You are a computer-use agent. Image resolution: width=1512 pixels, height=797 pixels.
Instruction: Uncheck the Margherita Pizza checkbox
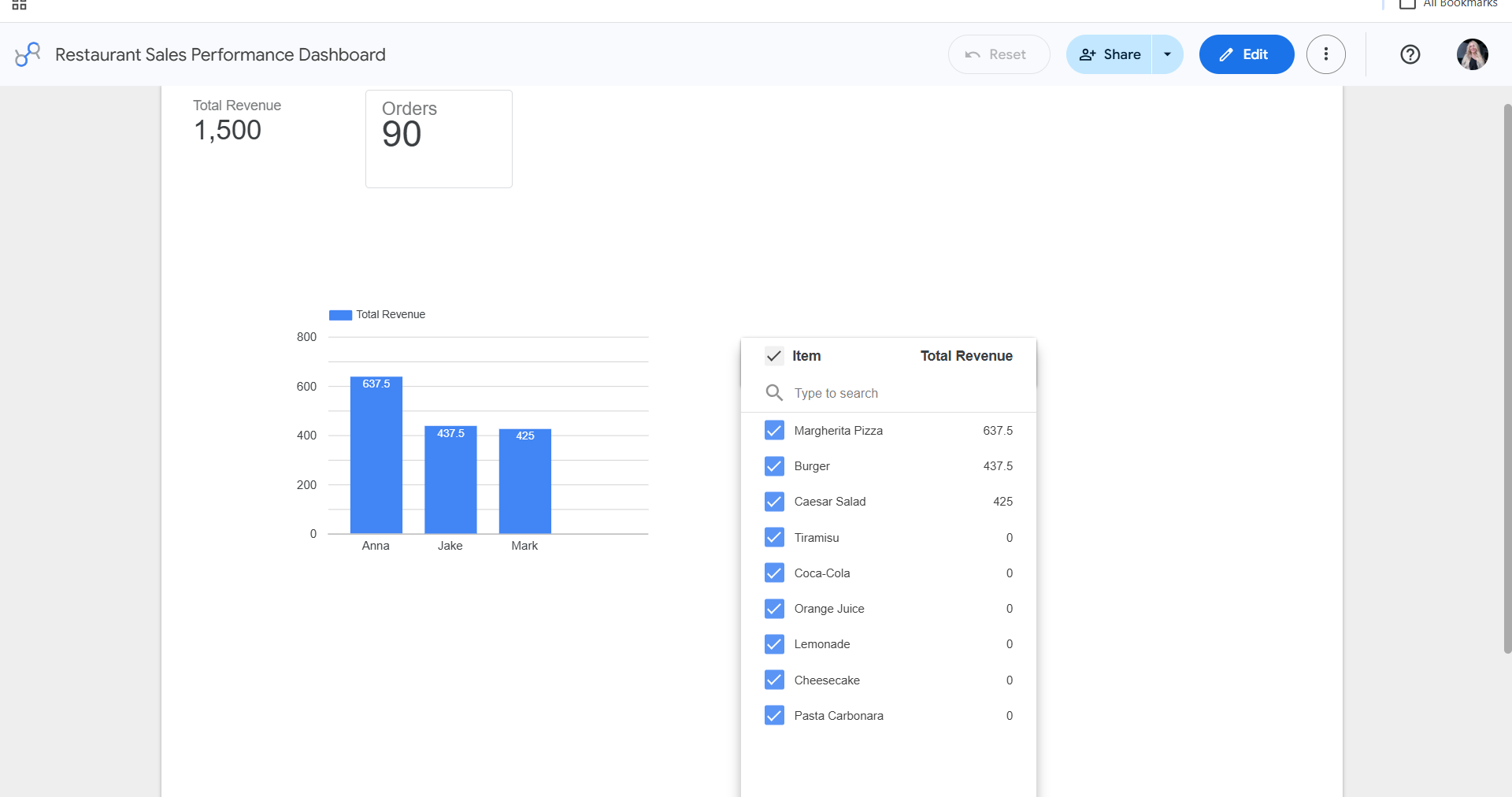tap(774, 430)
